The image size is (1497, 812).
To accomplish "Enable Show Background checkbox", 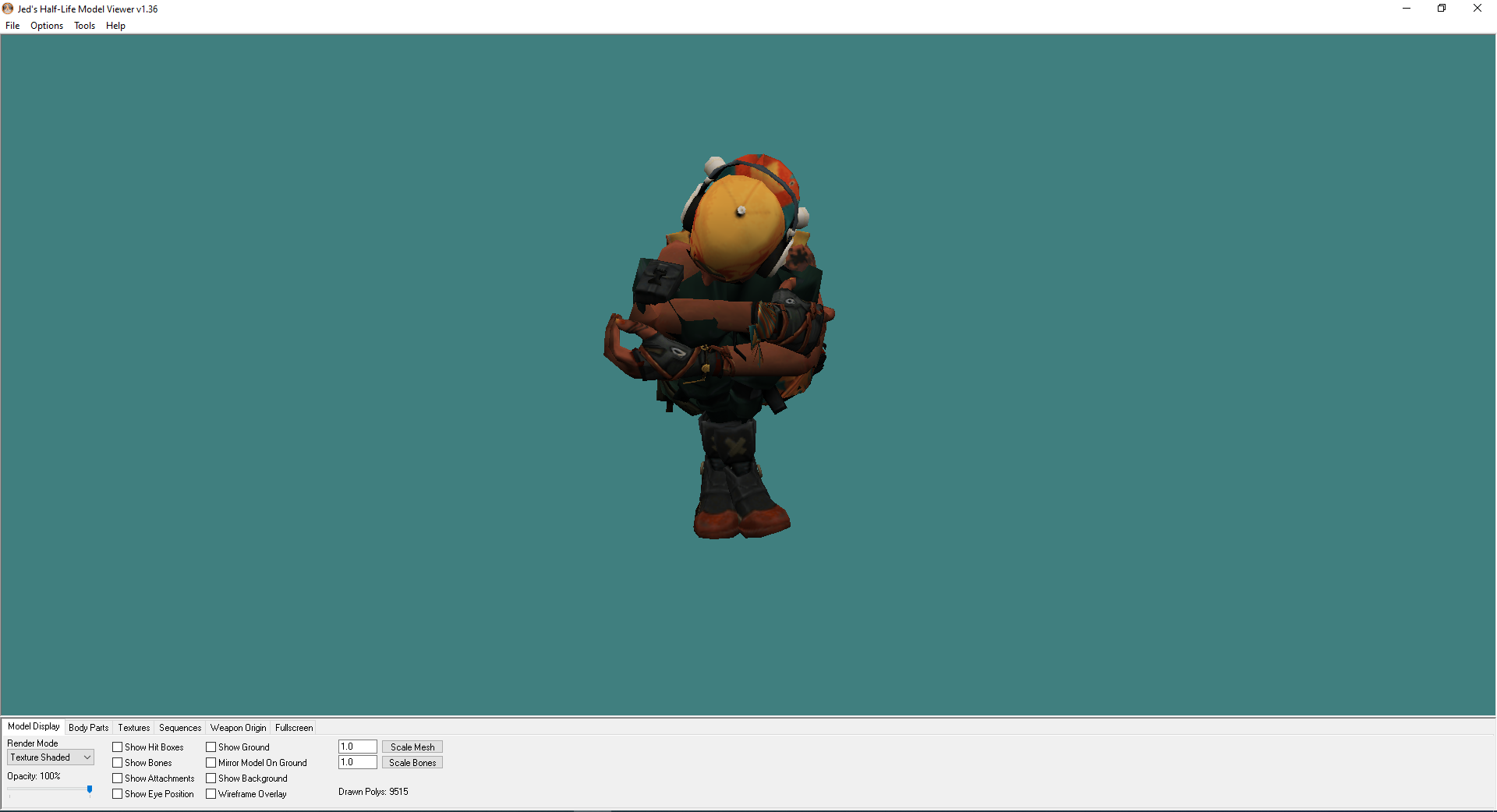I will click(x=211, y=778).
